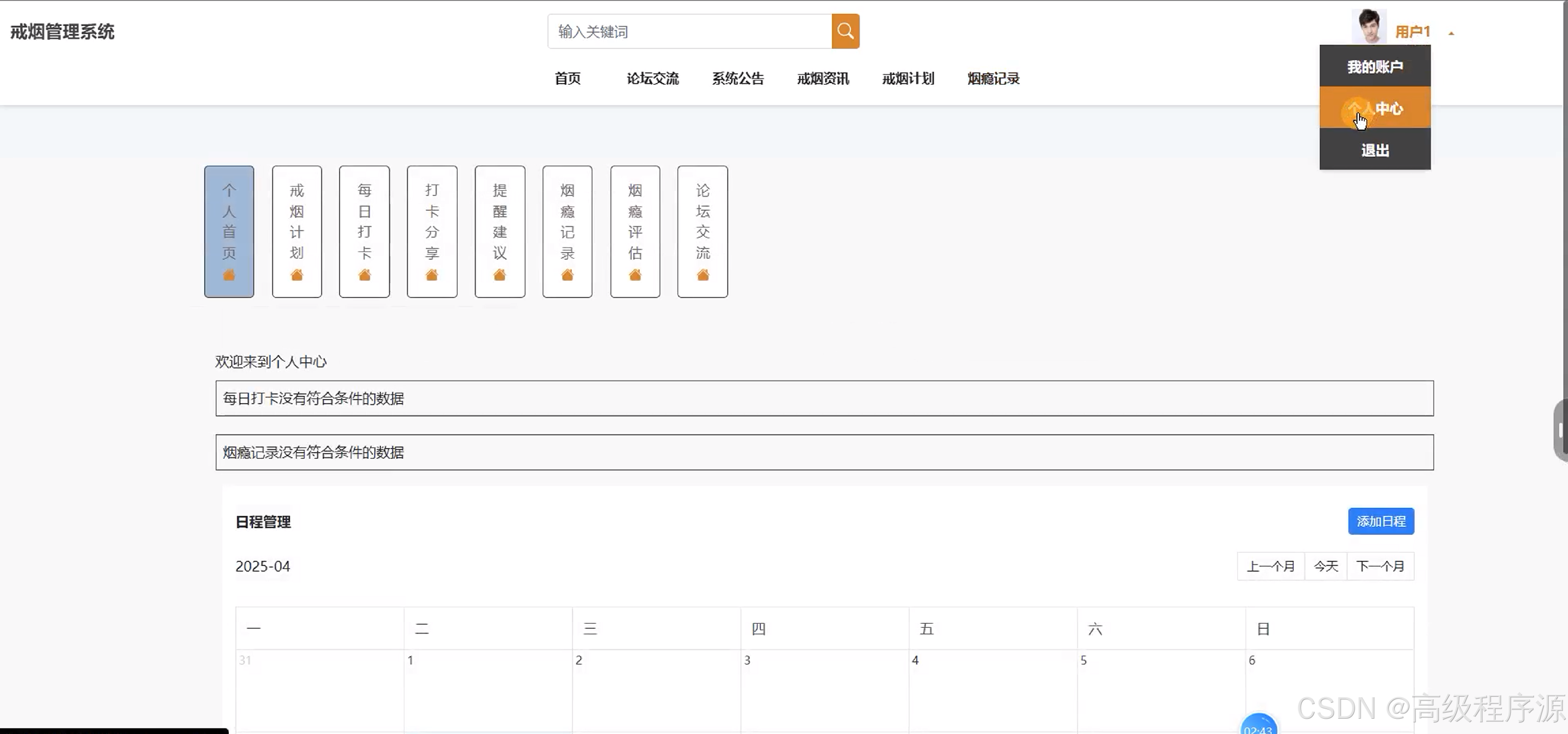The image size is (1568, 734).
Task: Click the user avatar photo
Action: click(1368, 27)
